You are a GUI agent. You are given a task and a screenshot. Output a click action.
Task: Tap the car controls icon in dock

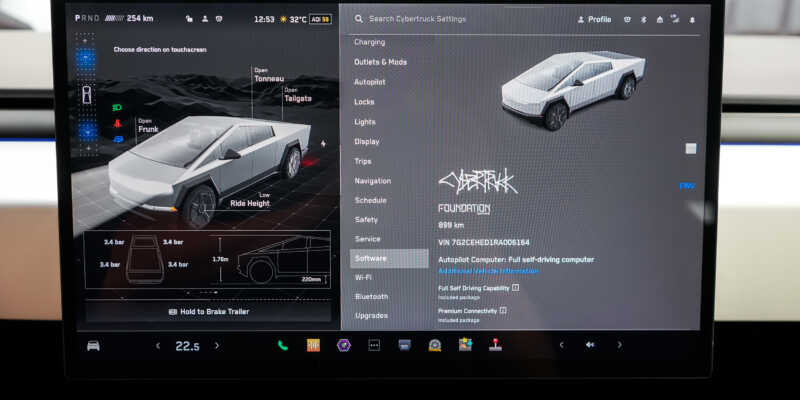click(x=93, y=346)
